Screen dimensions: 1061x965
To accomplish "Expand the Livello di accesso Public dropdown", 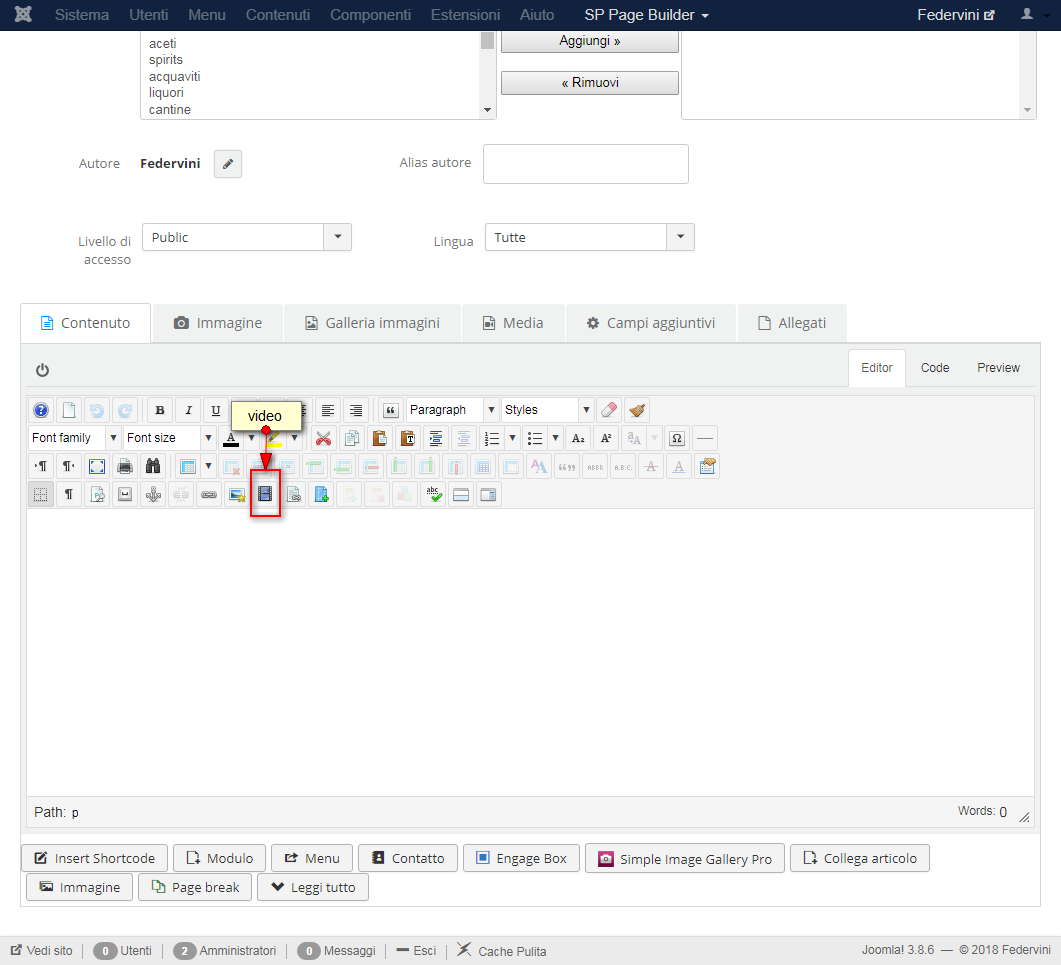I will 247,238.
